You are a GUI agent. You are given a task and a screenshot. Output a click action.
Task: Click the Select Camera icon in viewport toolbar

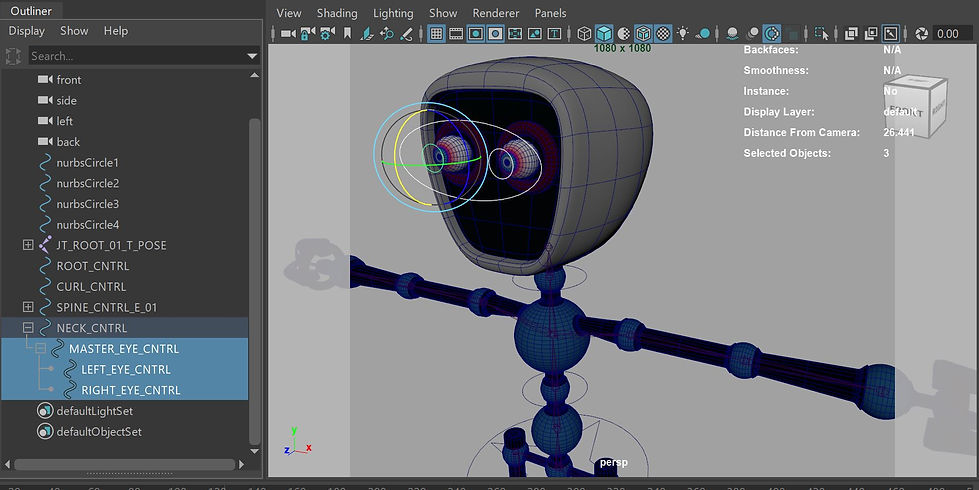[288, 34]
